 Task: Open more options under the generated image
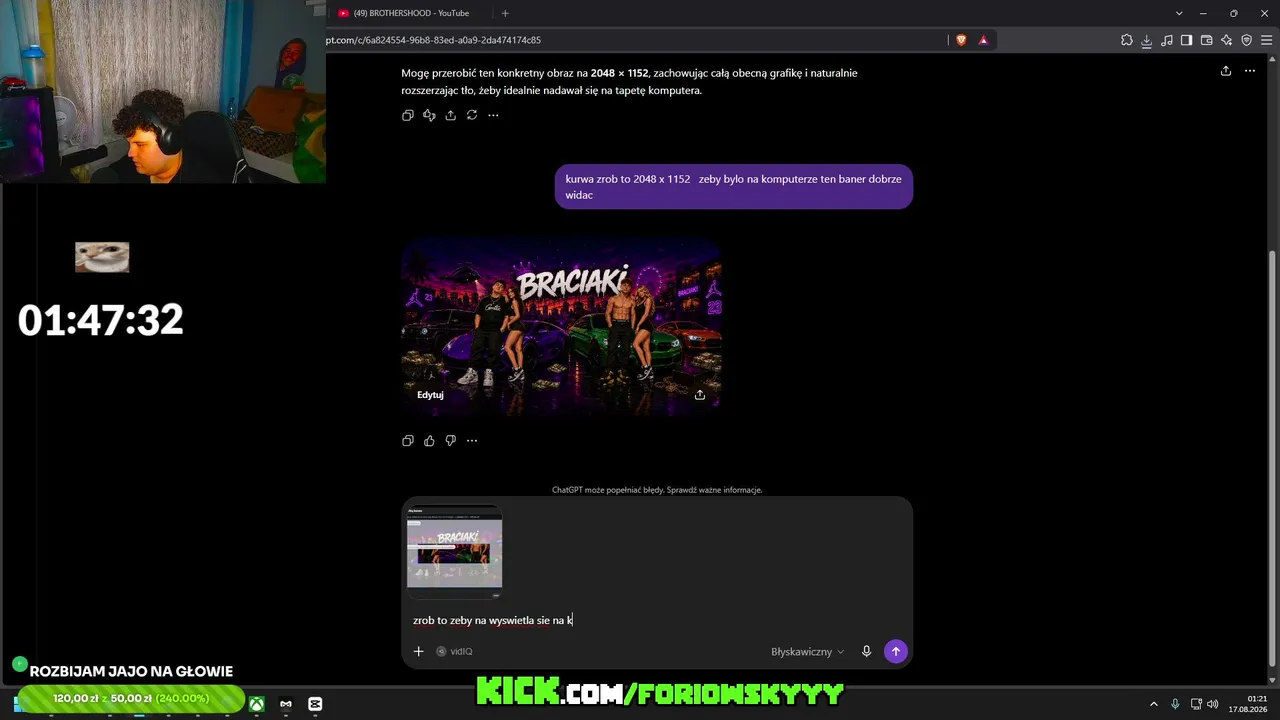point(472,441)
